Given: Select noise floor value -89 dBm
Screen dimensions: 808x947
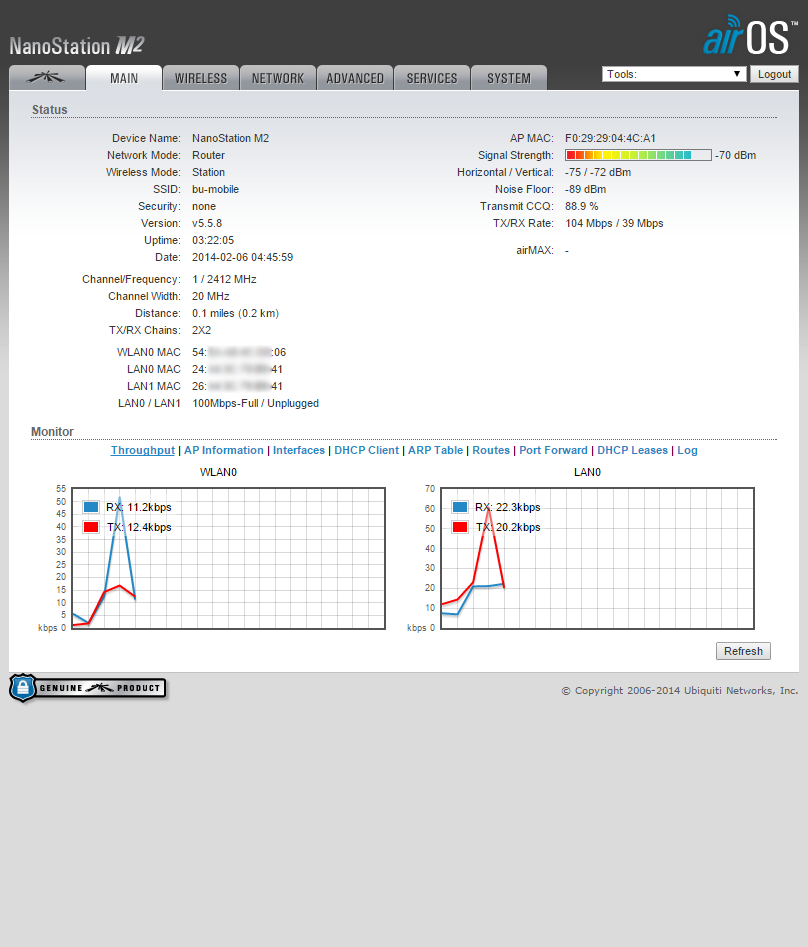Looking at the screenshot, I should [586, 189].
